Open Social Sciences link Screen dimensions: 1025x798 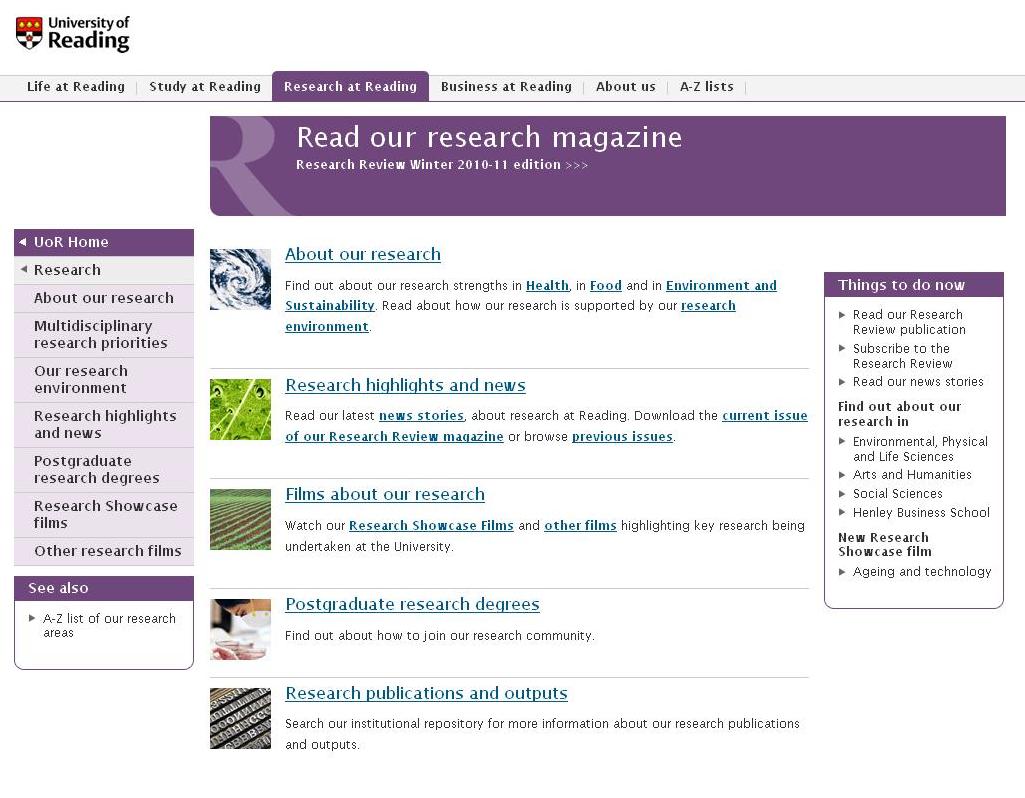[898, 494]
